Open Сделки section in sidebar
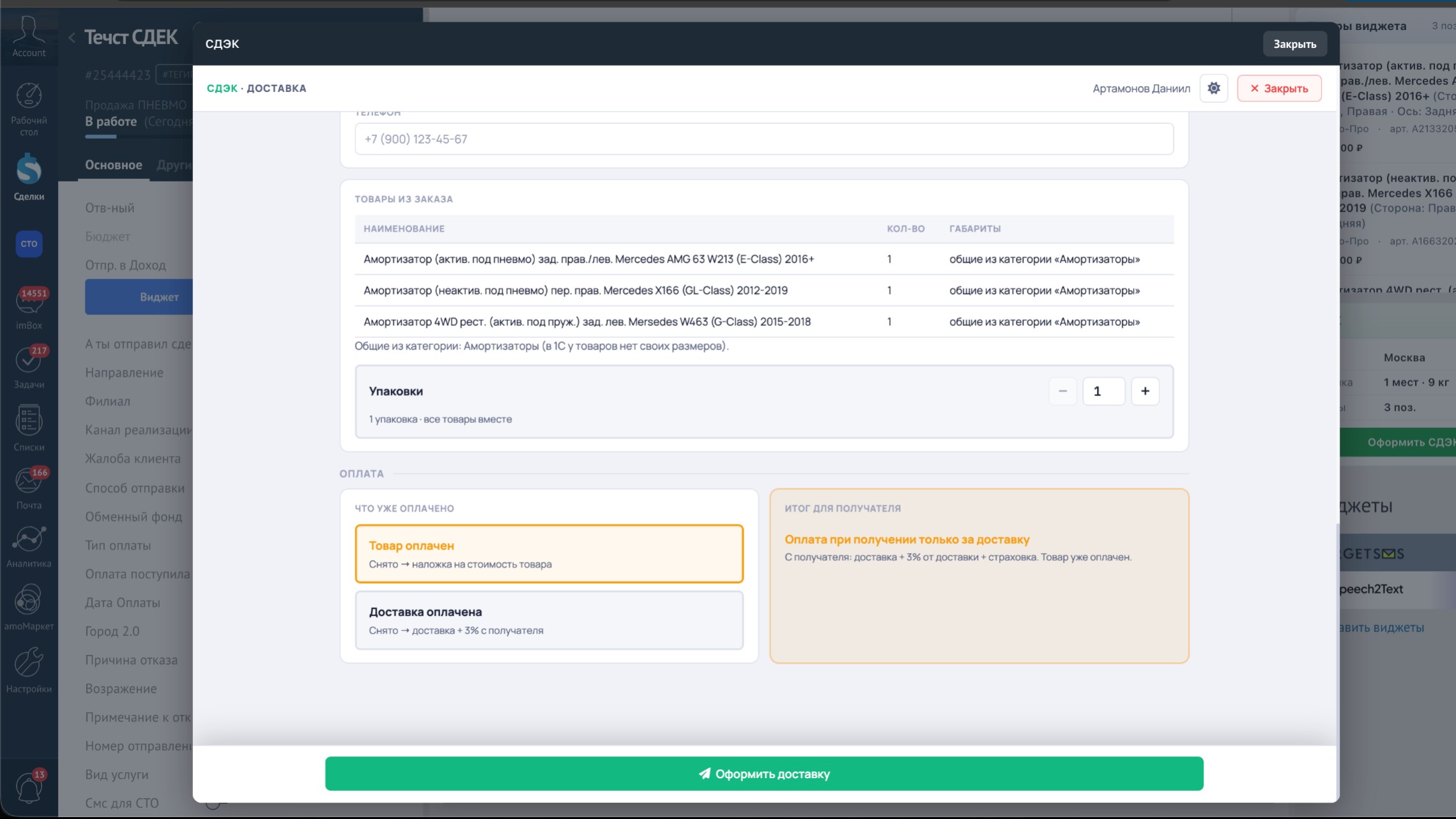This screenshot has height=819, width=1456. click(x=29, y=178)
